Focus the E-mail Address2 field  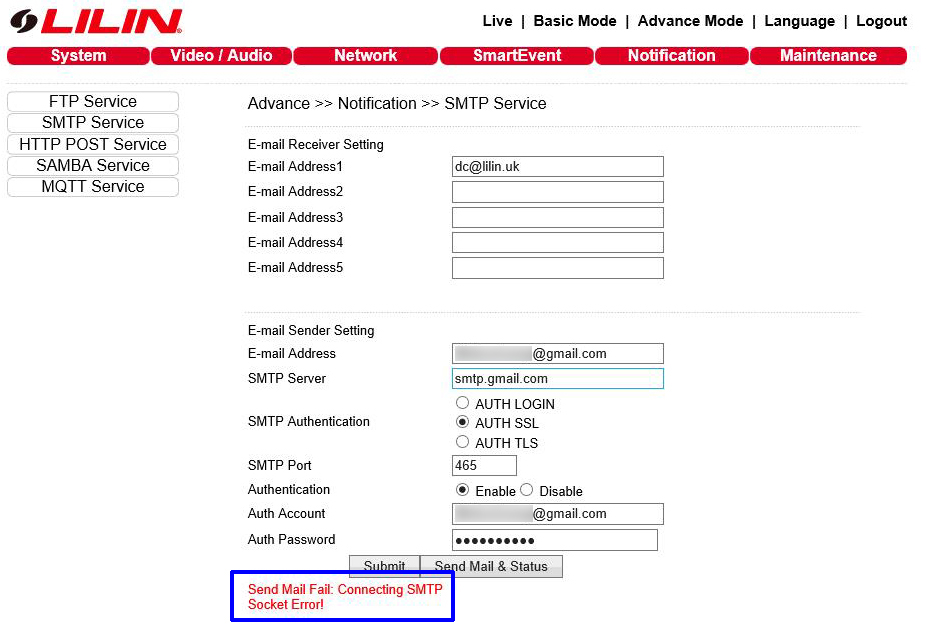[x=557, y=192]
